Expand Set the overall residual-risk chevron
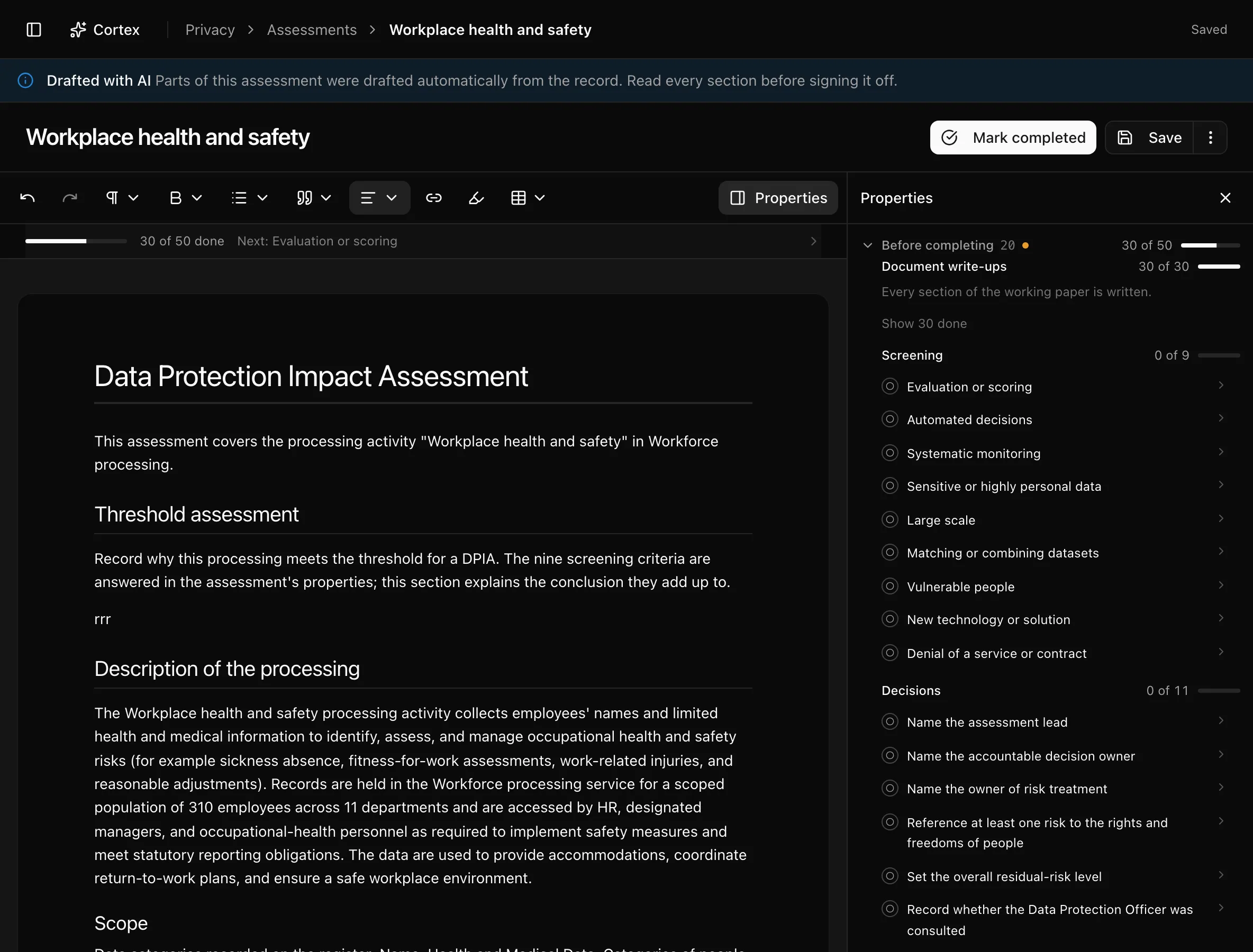 coord(1221,875)
